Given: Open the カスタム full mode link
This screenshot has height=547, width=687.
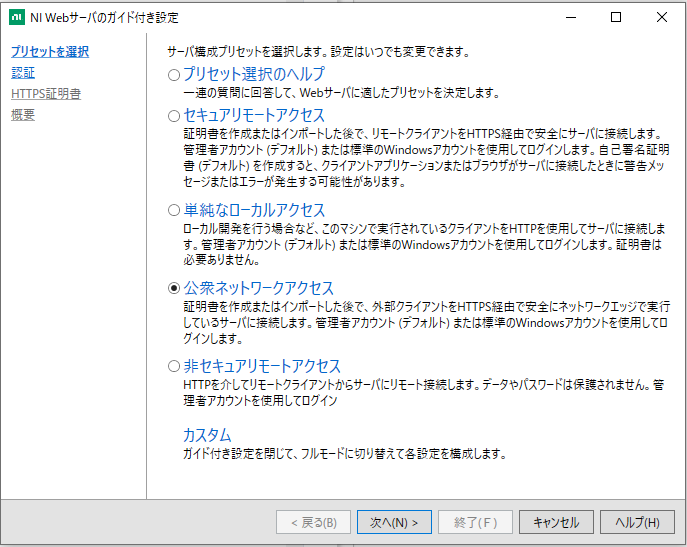Looking at the screenshot, I should [x=207, y=435].
